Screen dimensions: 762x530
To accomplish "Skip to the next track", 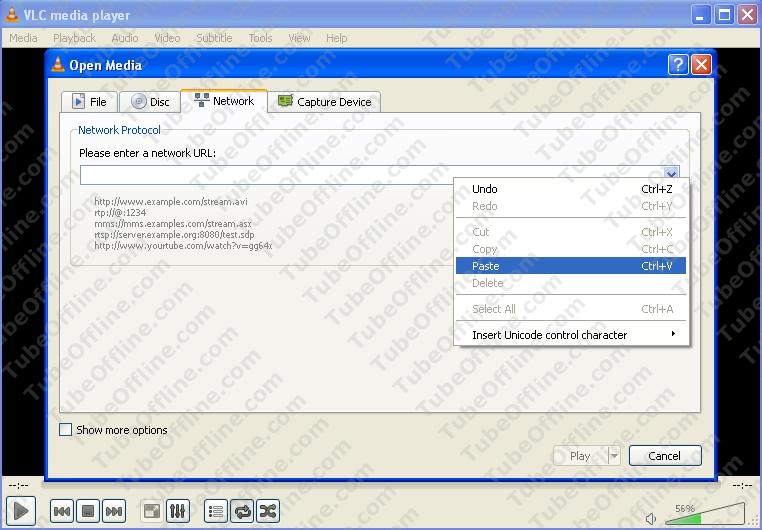I will pos(114,511).
